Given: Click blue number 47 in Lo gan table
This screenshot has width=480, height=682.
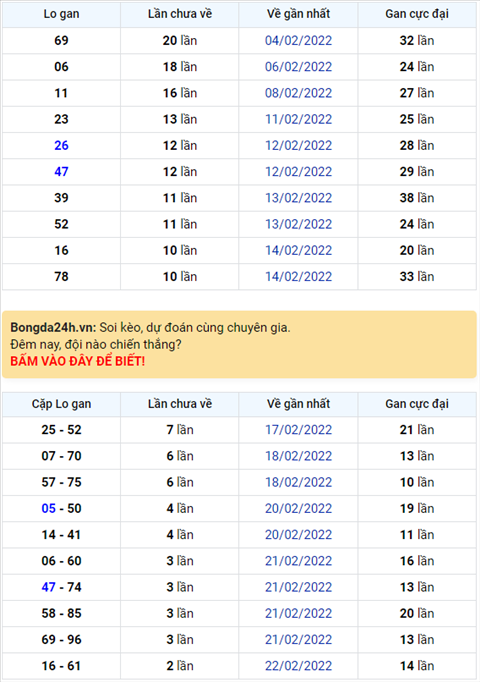Looking at the screenshot, I should 61,171.
